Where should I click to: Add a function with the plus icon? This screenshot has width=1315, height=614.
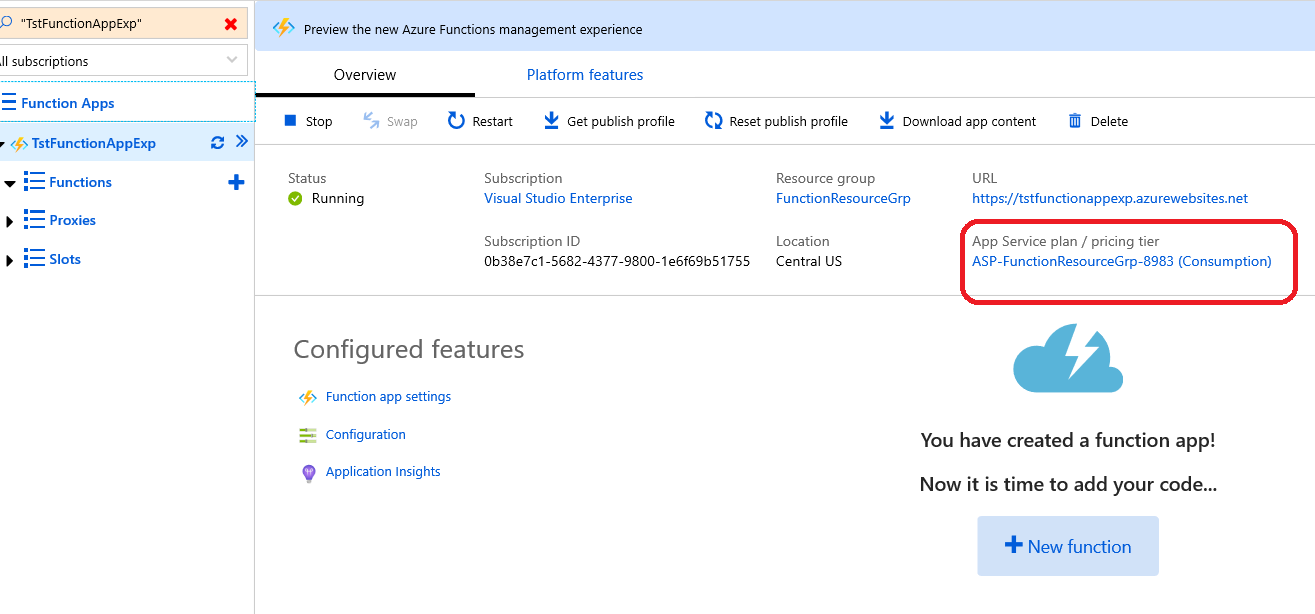point(236,182)
